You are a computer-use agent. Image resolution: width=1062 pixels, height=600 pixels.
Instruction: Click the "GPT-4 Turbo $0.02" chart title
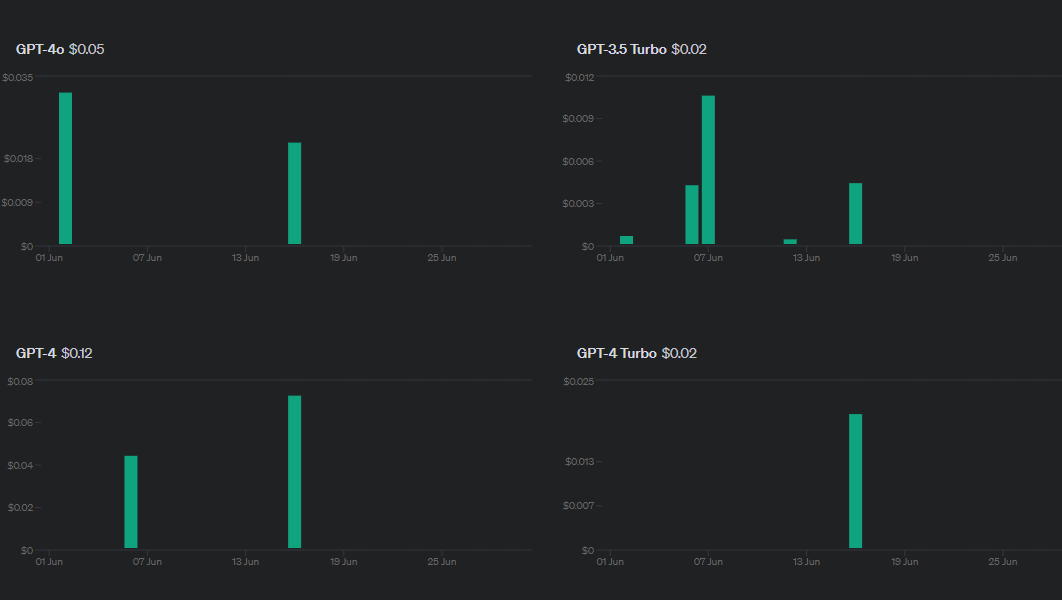[x=637, y=353]
